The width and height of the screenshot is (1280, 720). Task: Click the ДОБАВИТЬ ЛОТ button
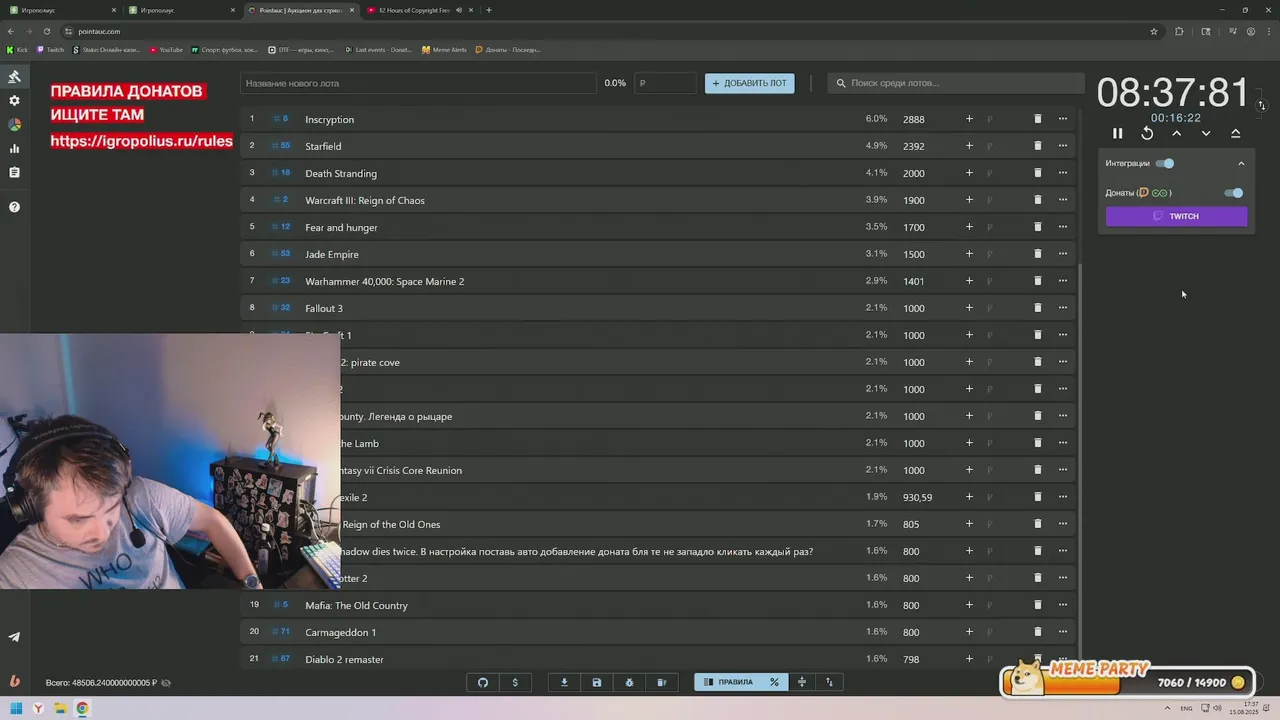[x=749, y=83]
